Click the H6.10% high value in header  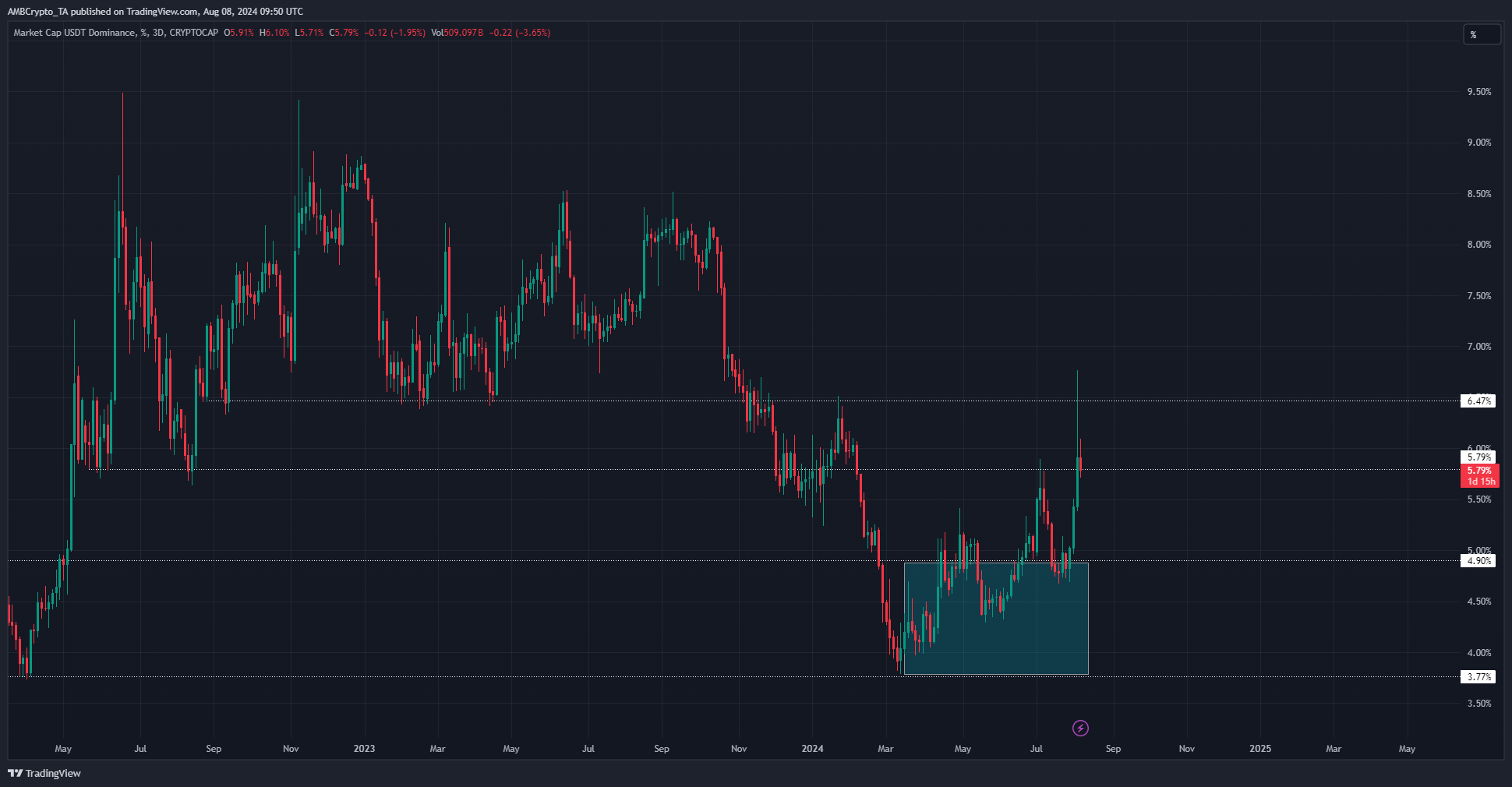(274, 33)
